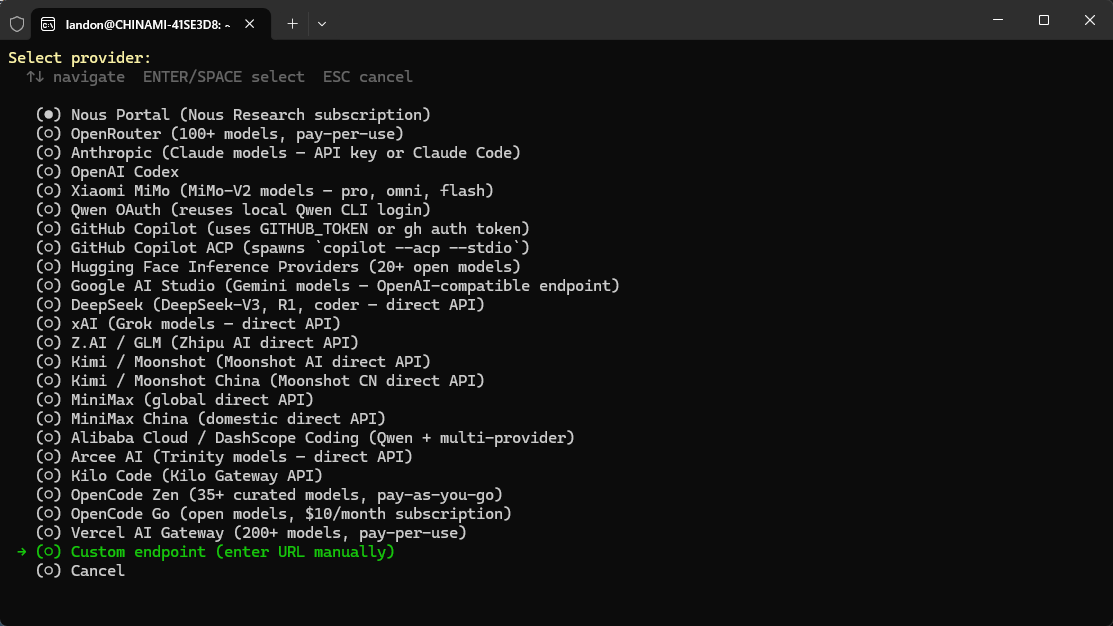Viewport: 1113px width, 626px height.
Task: Close the landon@CHINAMI terminal tab
Action: click(x=252, y=23)
